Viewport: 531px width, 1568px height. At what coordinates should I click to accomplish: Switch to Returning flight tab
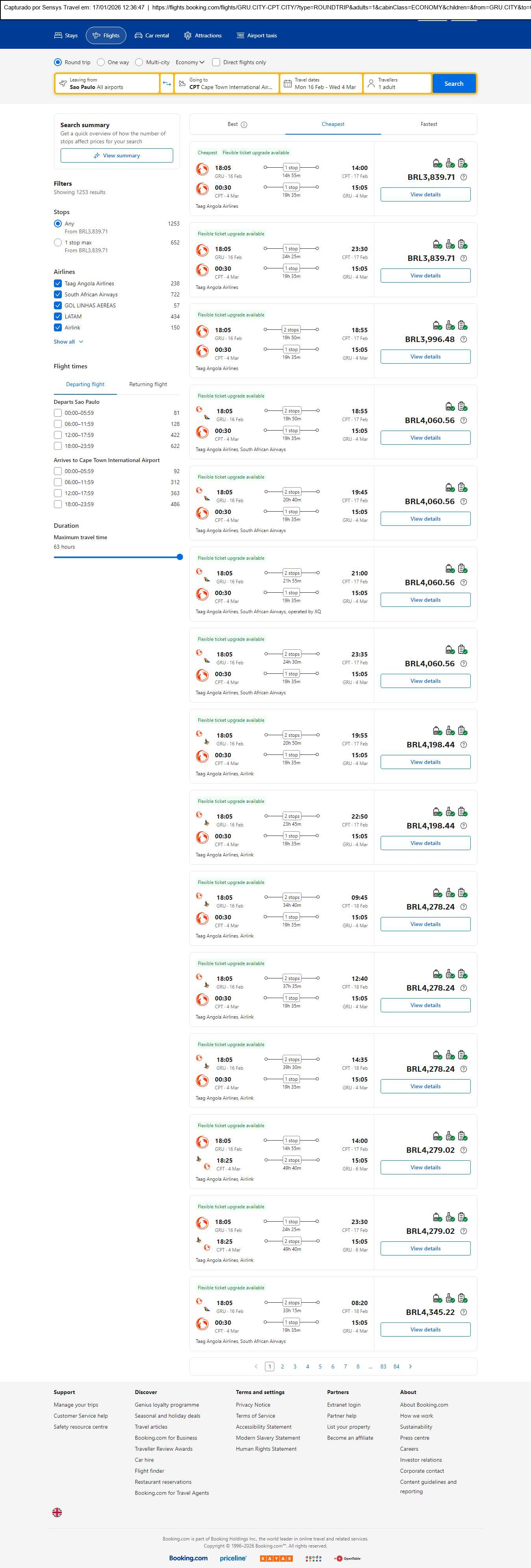148,385
